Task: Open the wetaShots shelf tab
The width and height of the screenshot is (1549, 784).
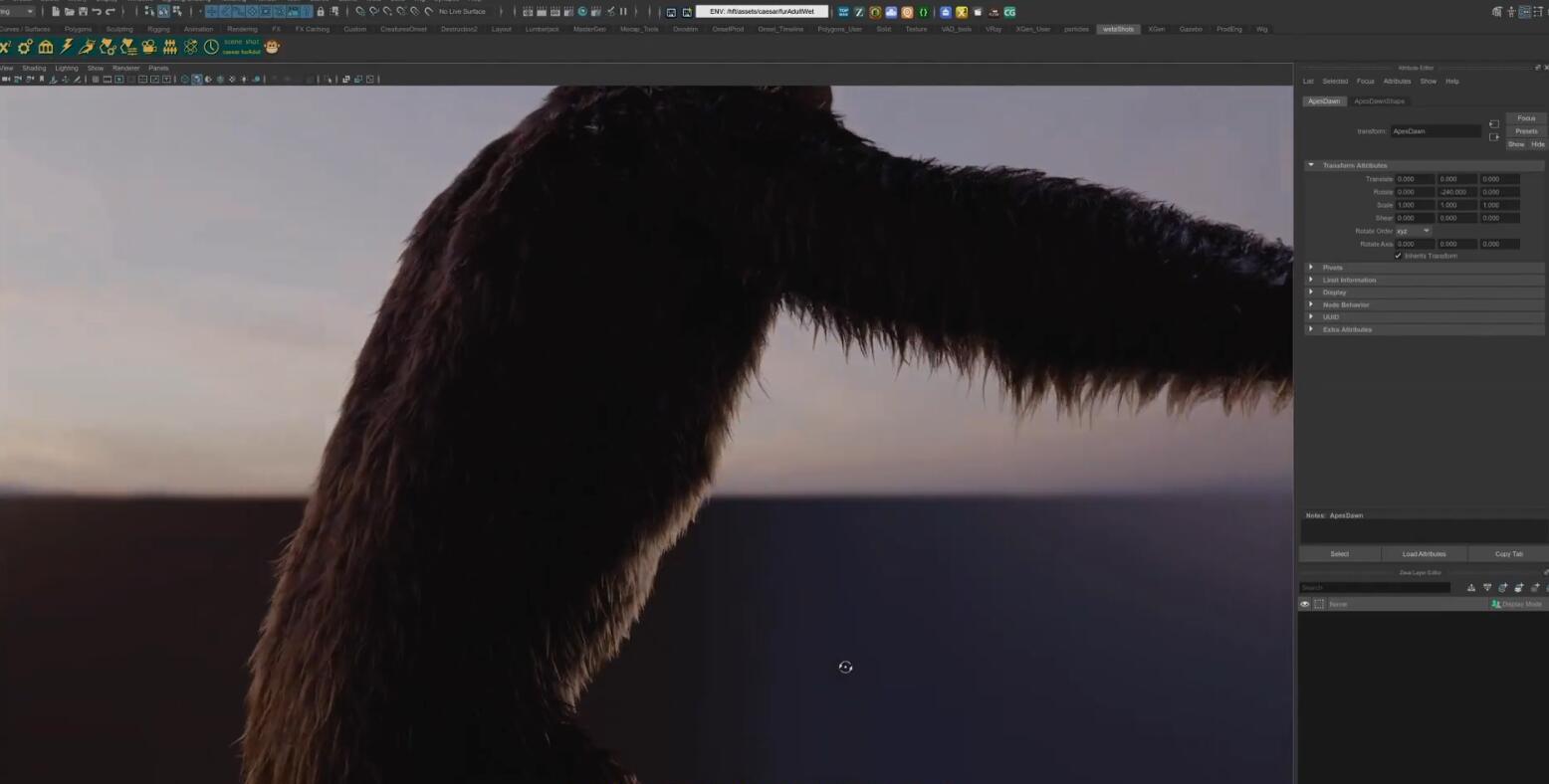Action: [x=1118, y=29]
